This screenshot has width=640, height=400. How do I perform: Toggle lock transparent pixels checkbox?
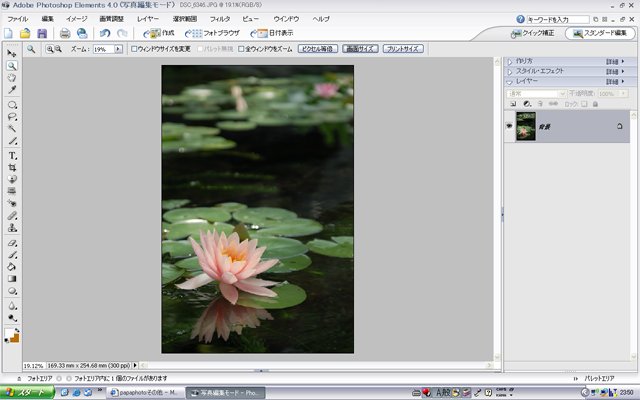tap(584, 104)
